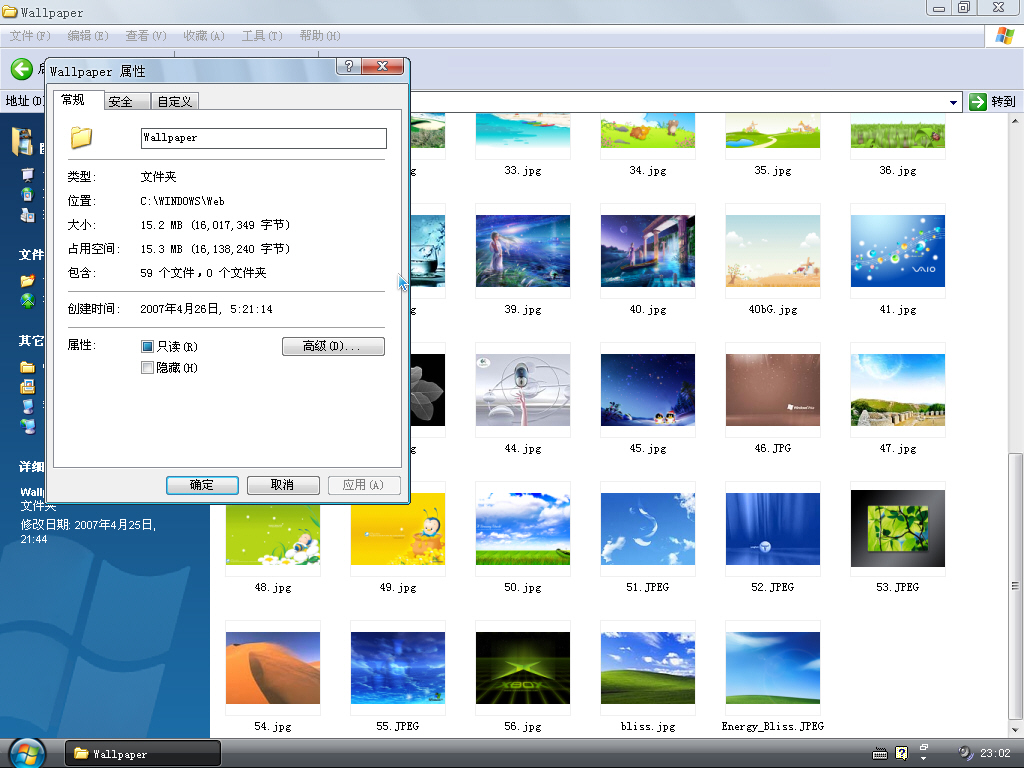Screen dimensions: 1024x768
Task: Click the OK (确定) button
Action: tap(202, 485)
